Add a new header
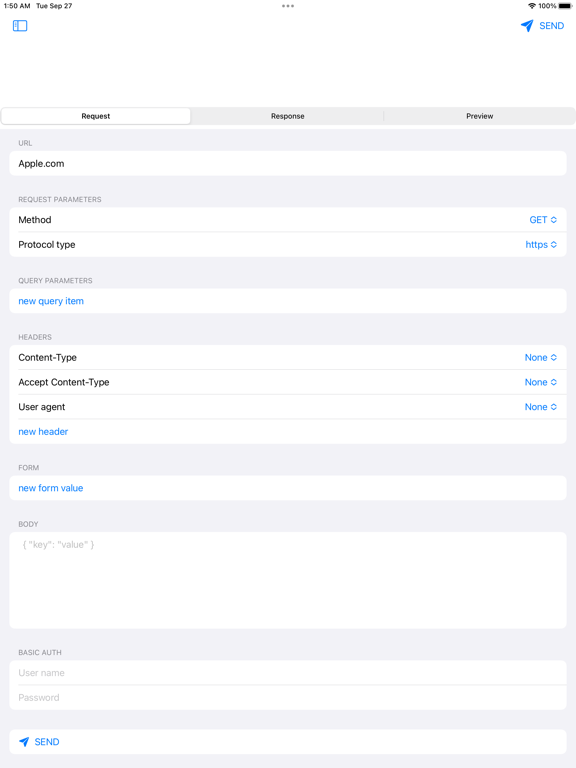The image size is (576, 768). click(43, 432)
